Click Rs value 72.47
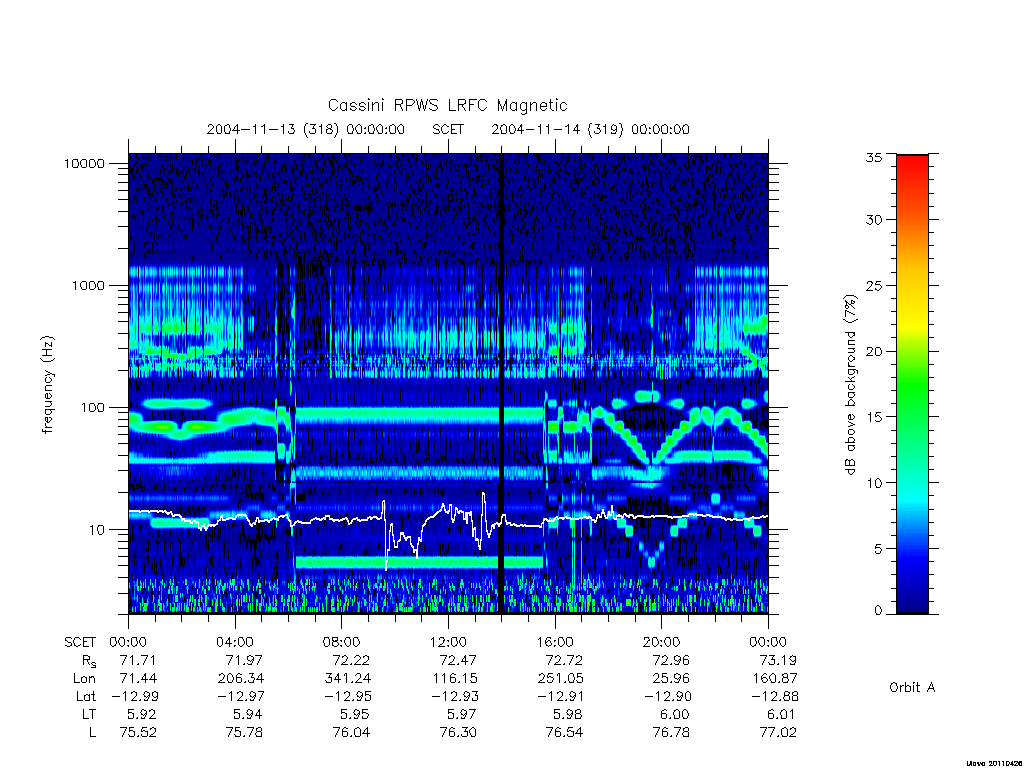Screen dimensions: 1024x768 tap(458, 660)
